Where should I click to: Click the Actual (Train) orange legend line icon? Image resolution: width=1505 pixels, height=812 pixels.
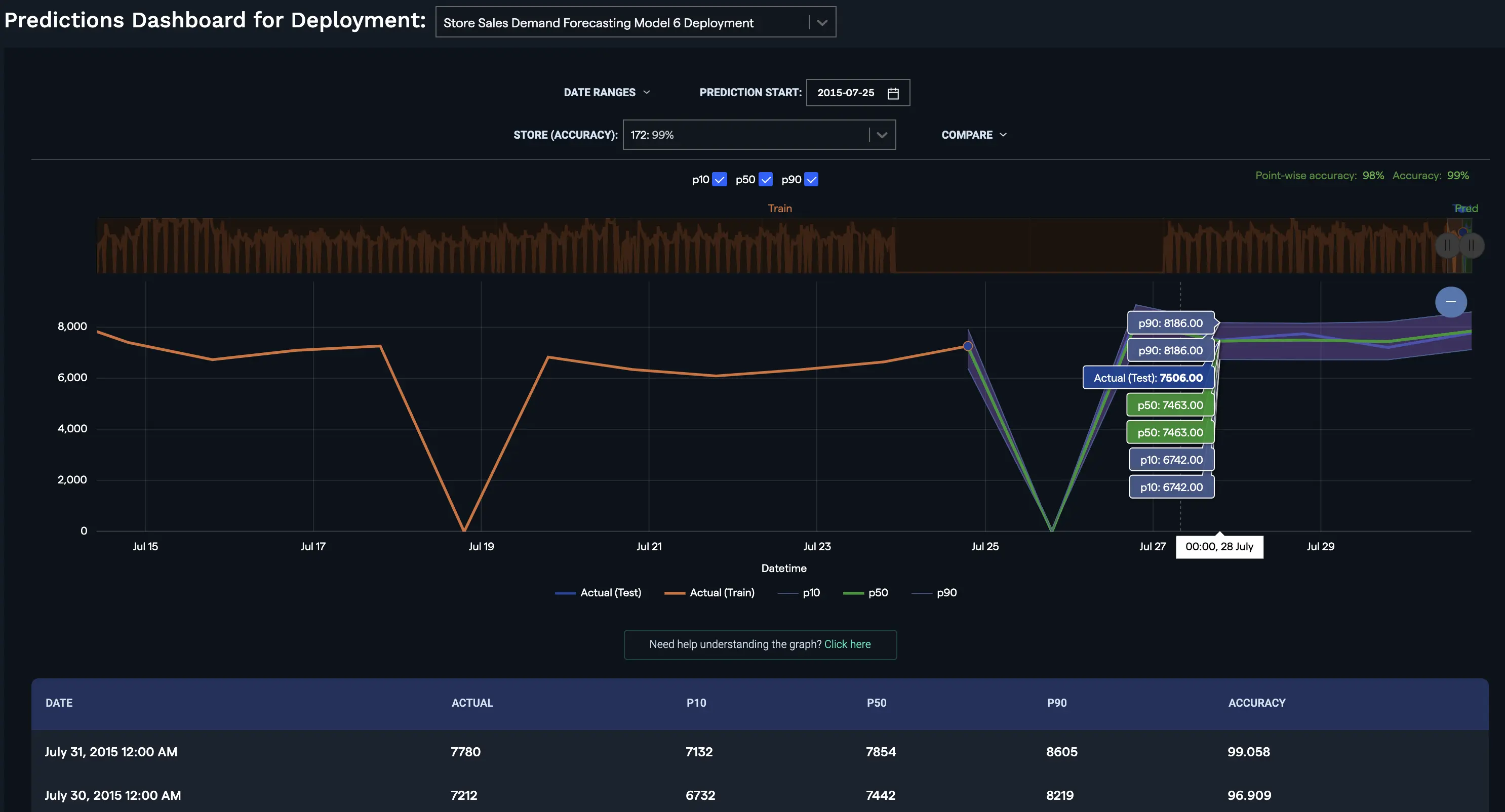pos(675,592)
